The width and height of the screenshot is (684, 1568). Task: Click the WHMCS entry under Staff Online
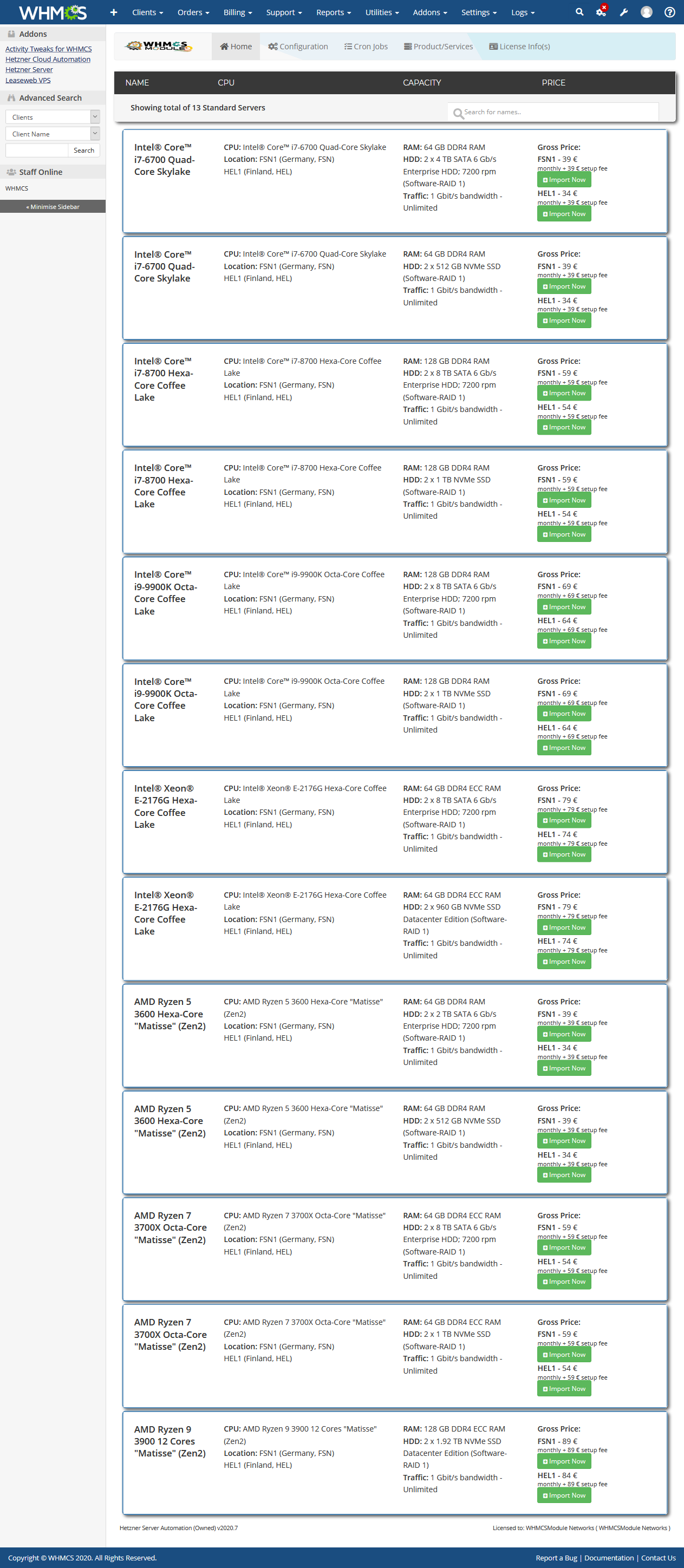(x=17, y=189)
